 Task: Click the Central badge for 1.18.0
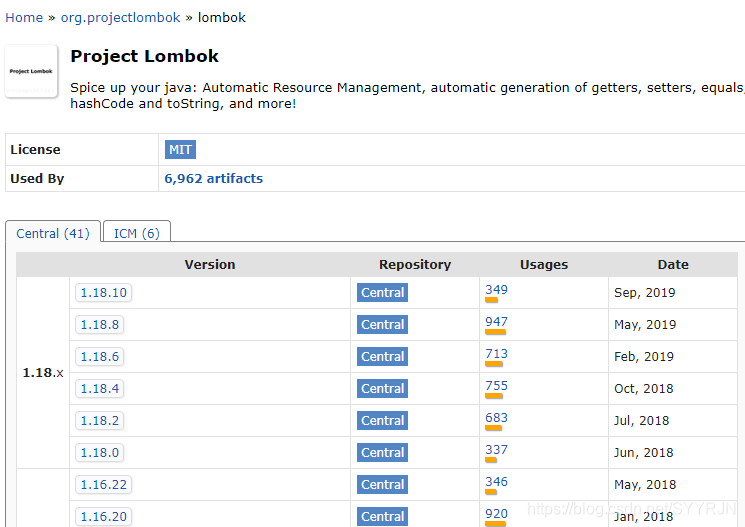[382, 452]
